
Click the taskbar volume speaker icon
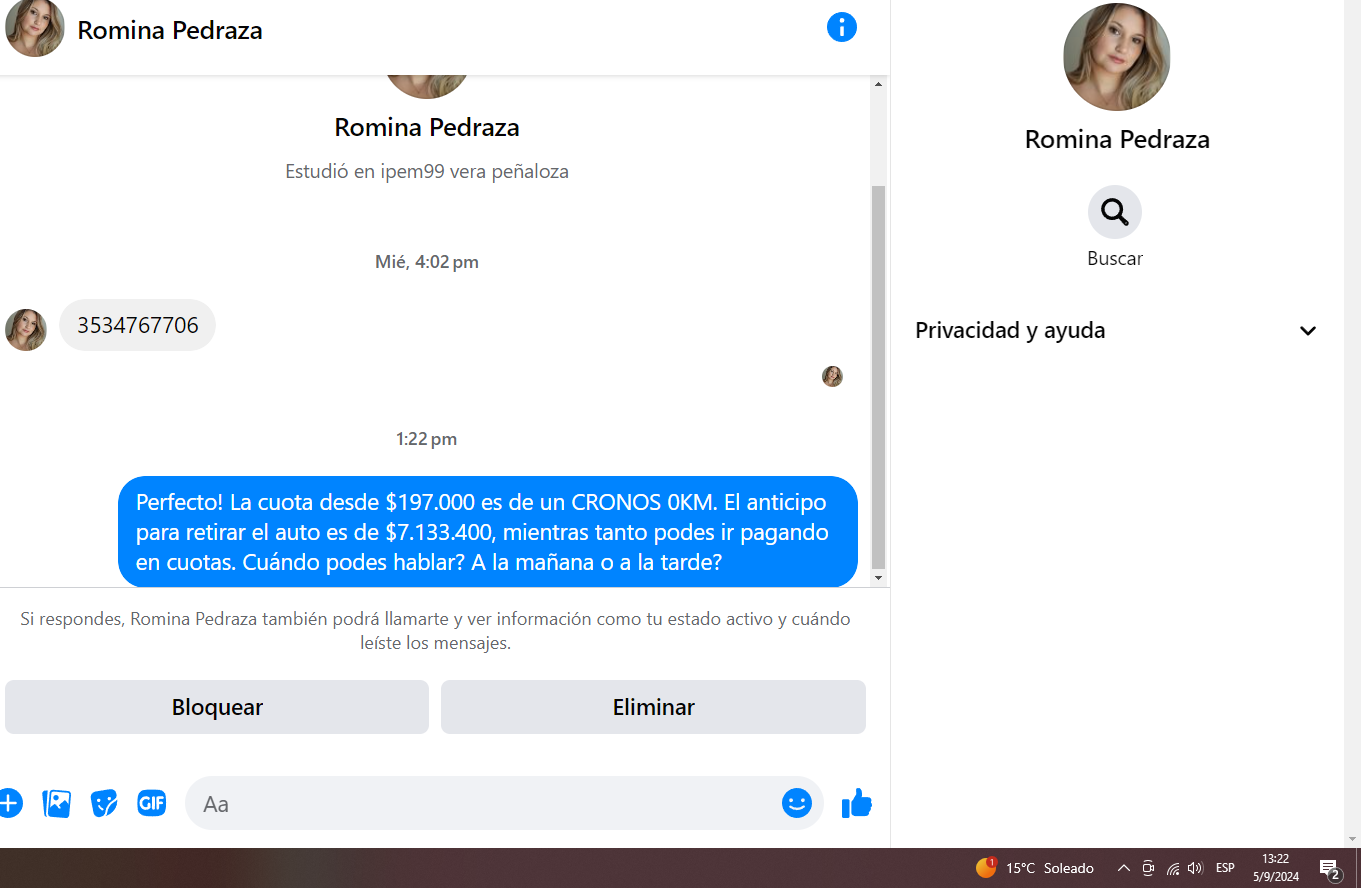(1195, 868)
